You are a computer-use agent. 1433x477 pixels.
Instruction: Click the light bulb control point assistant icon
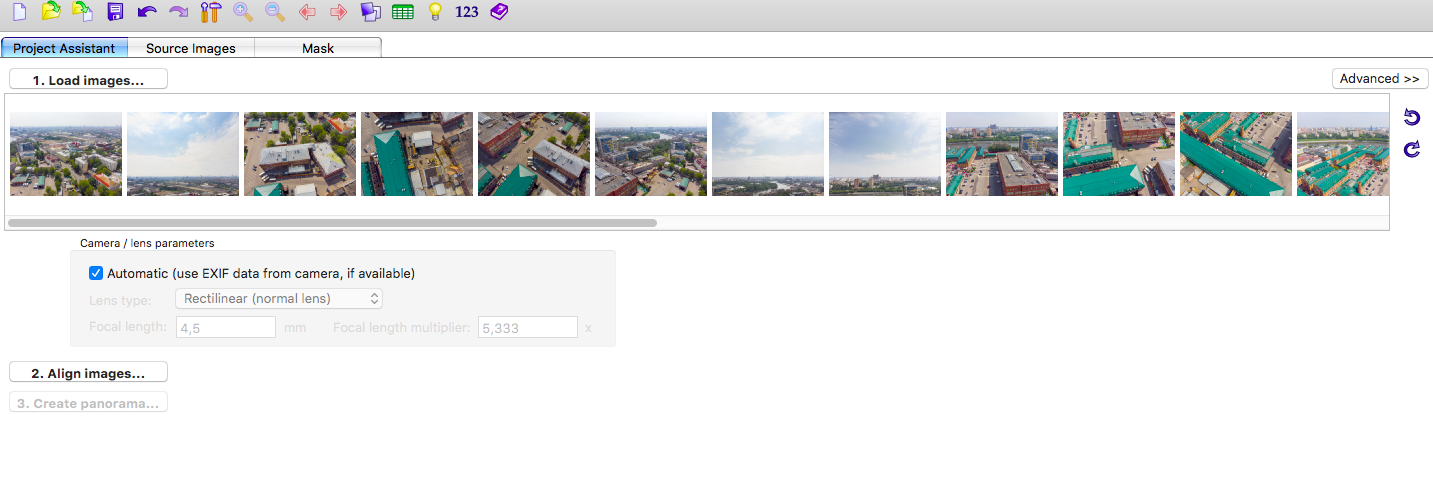435,12
